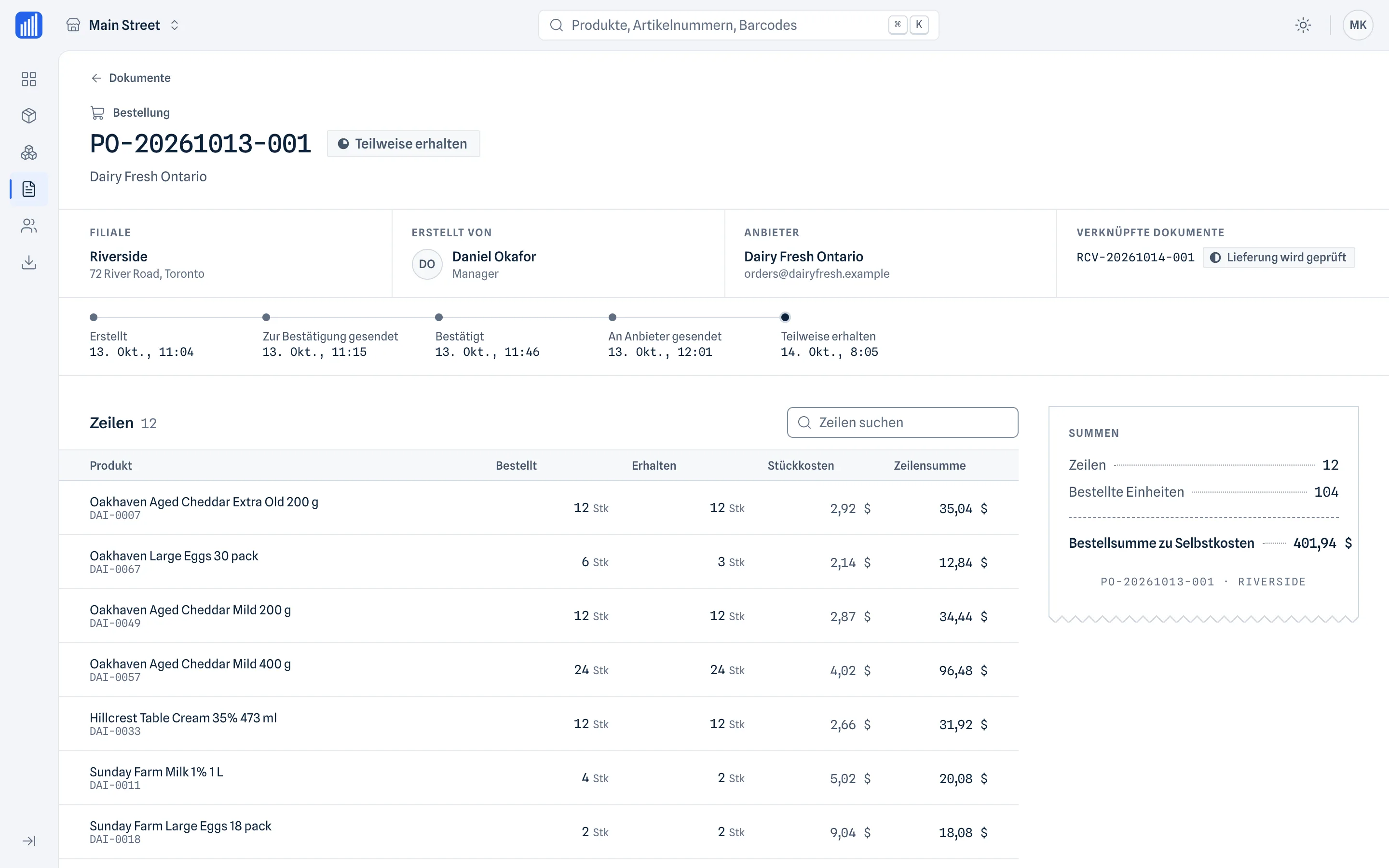Click the Teilweise erhalten status badge

pyautogui.click(x=403, y=144)
